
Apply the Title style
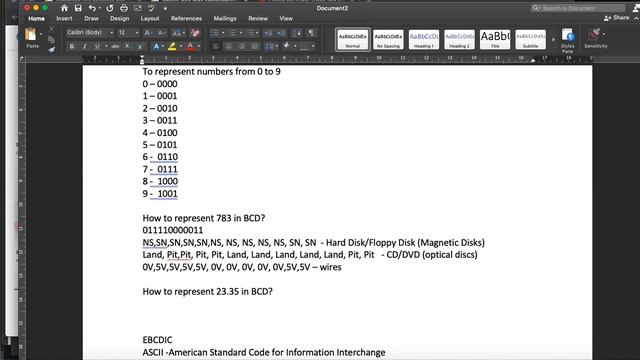click(495, 40)
